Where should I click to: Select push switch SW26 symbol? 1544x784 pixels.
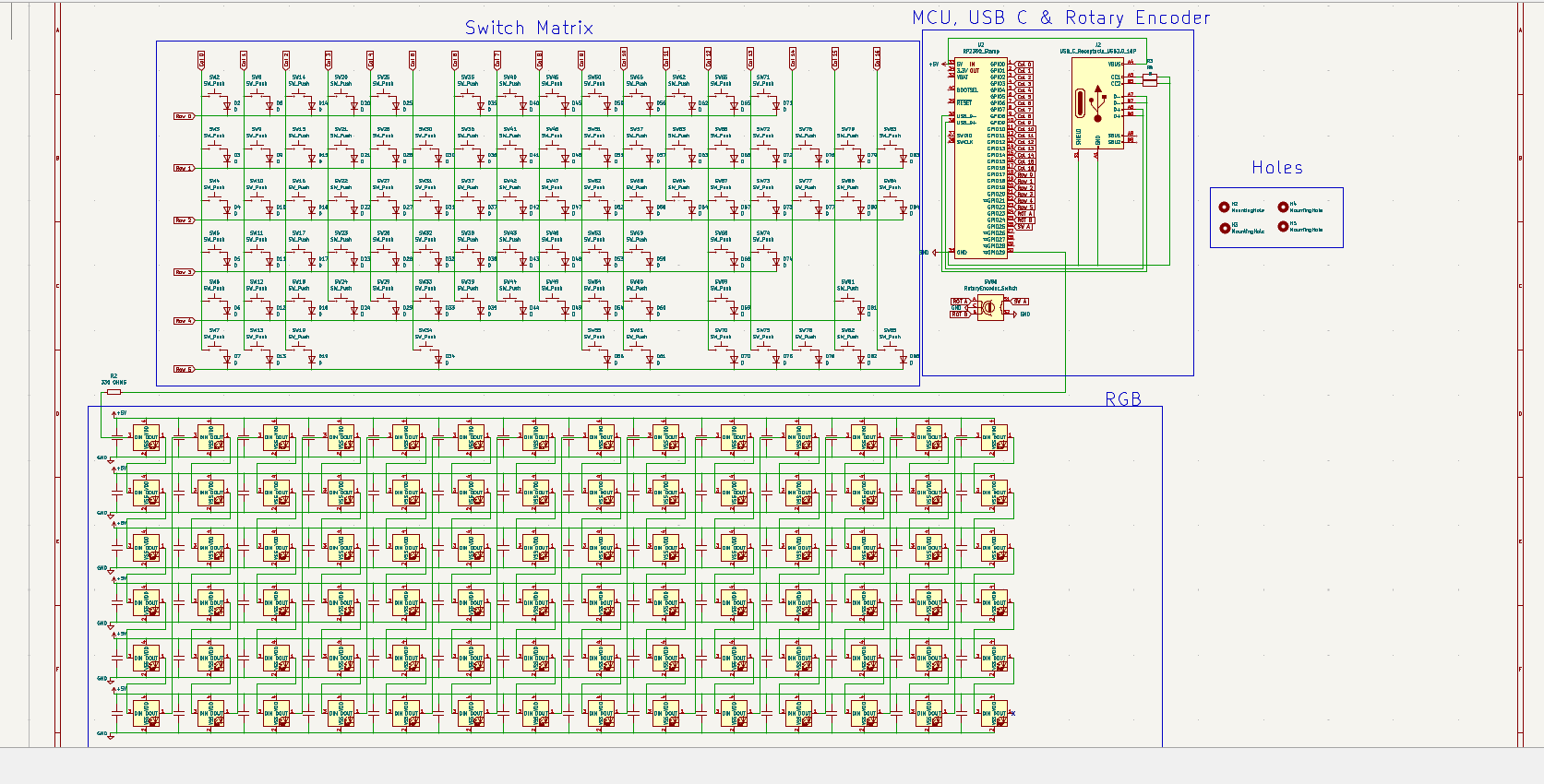tap(383, 145)
